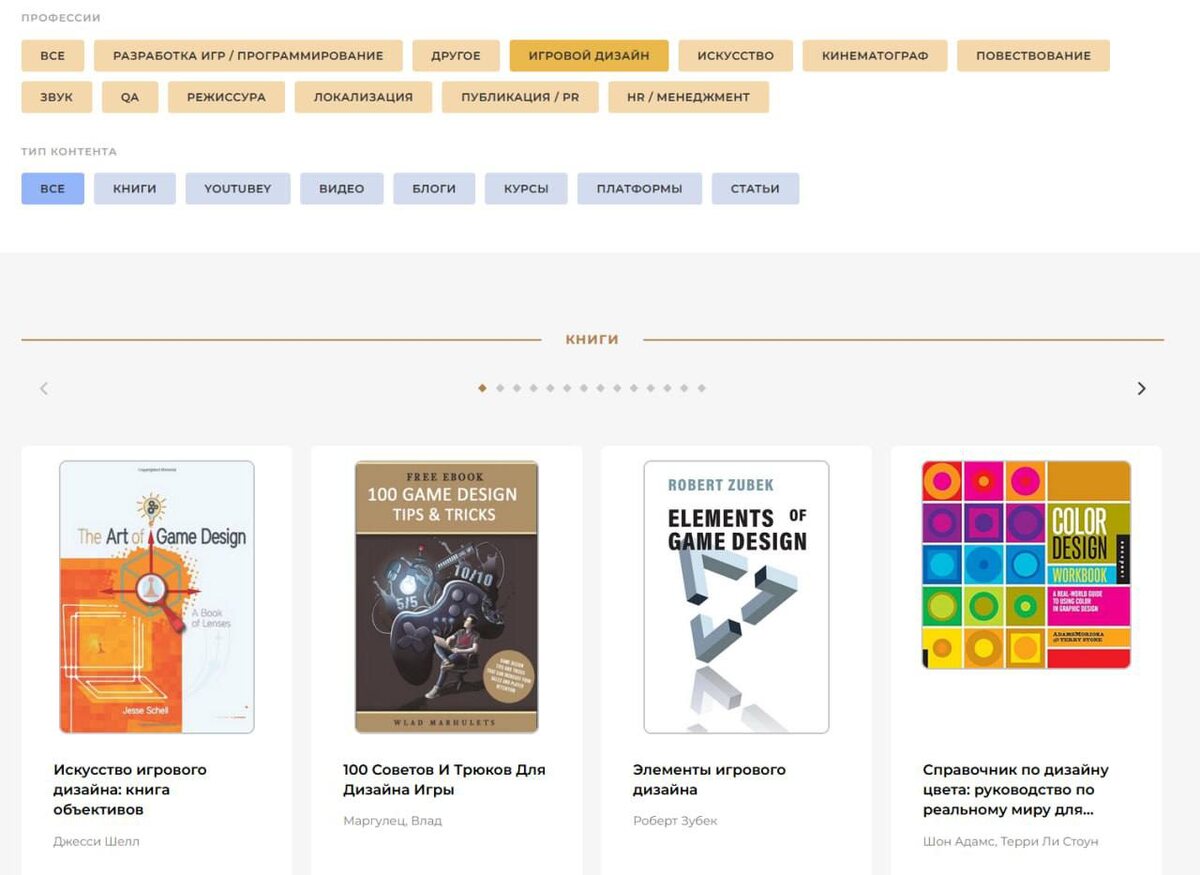
Task: Open the 100 Game Design Tips & Tricks cover
Action: pos(447,597)
